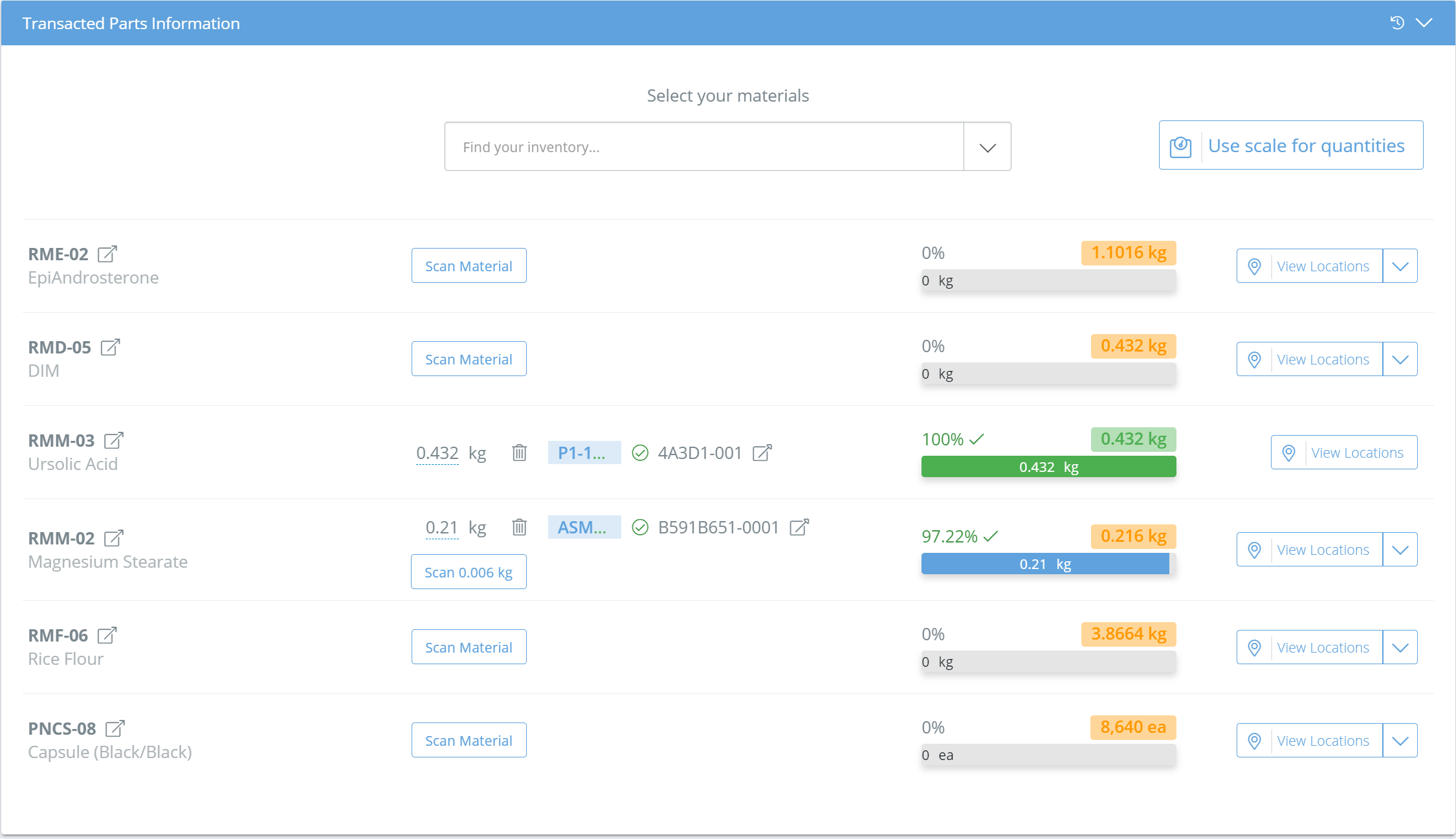Expand View Locations dropdown for EpiAndrosterone
Image resolution: width=1456 pixels, height=839 pixels.
1400,266
